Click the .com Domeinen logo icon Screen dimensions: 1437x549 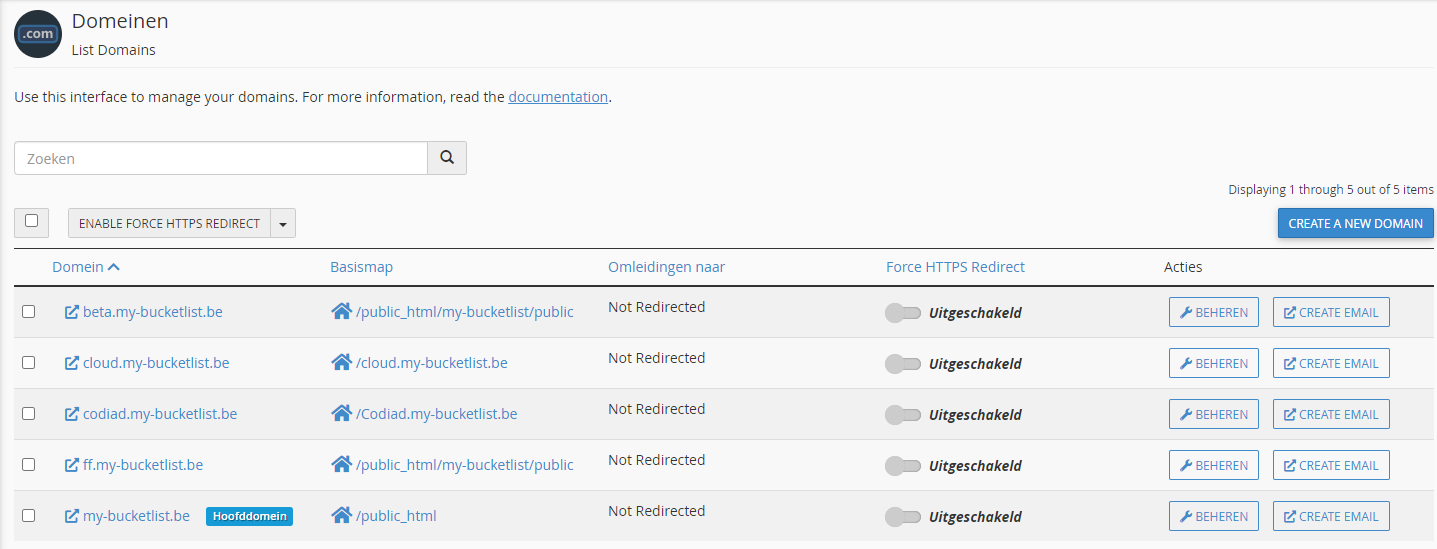click(38, 34)
